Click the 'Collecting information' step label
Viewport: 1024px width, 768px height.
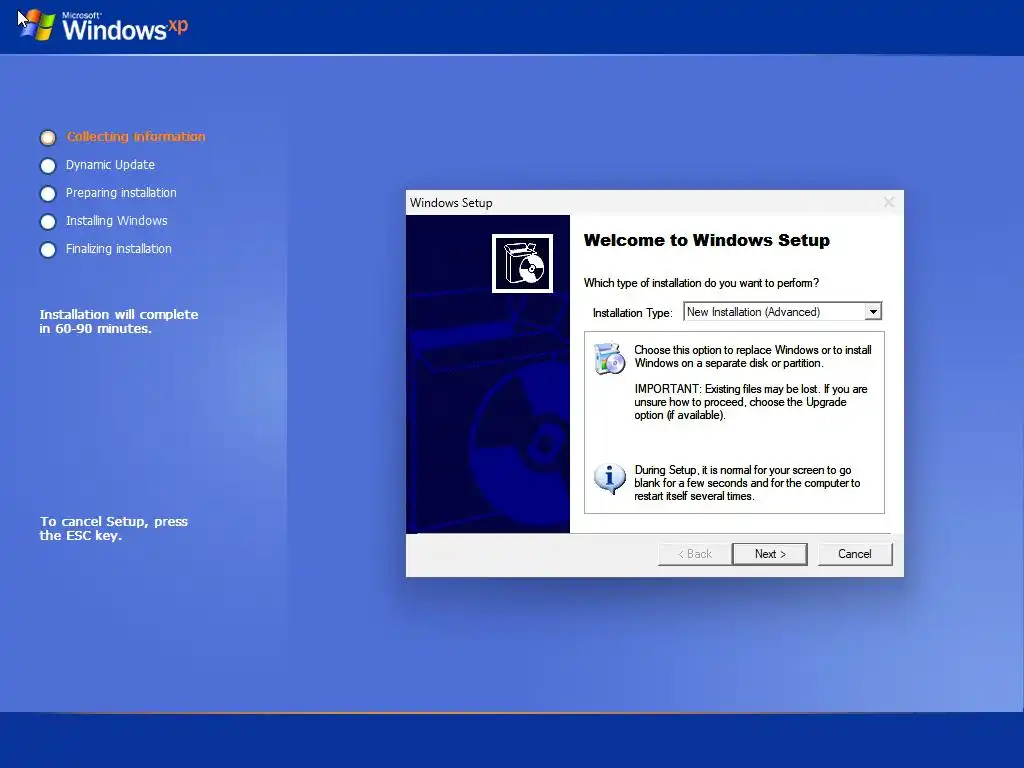coord(136,136)
